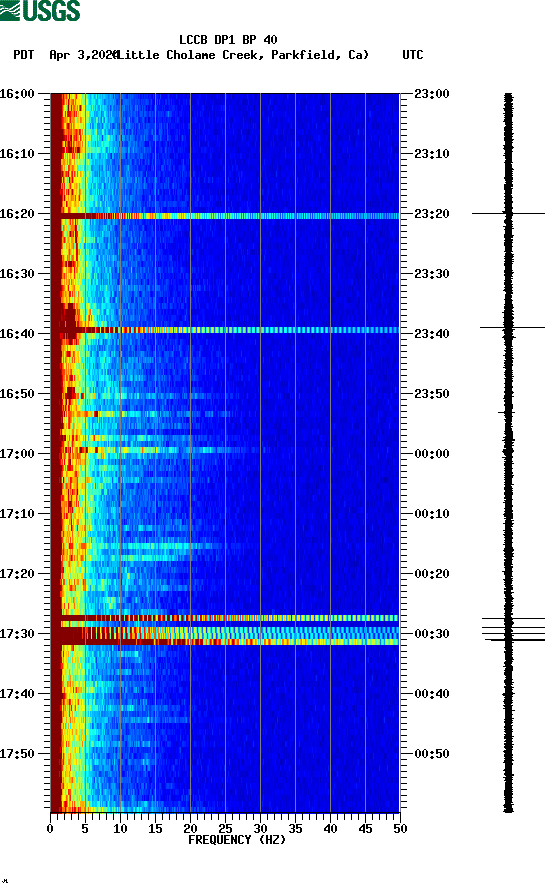The image size is (552, 892).
Task: Click the 23:30 UTC time label
Action: click(x=432, y=274)
